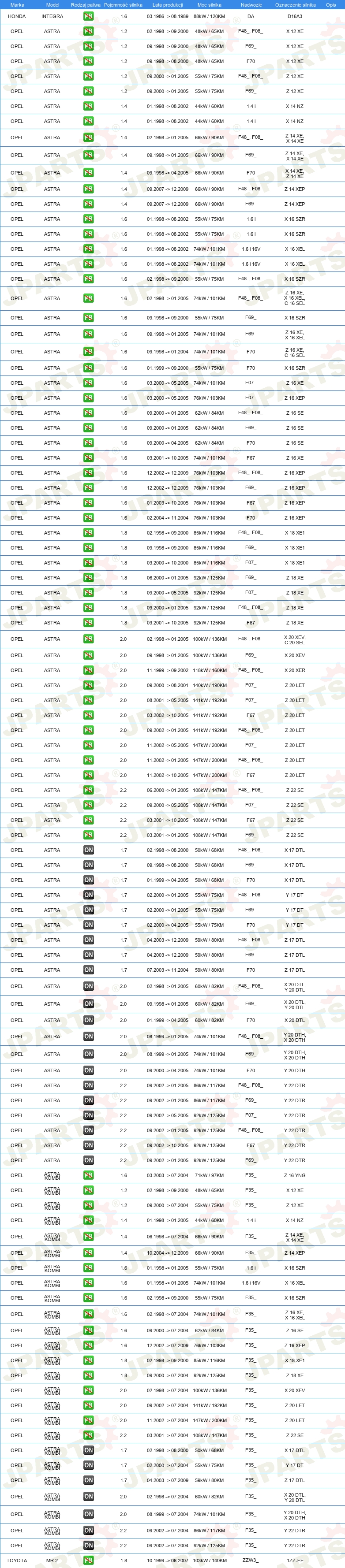Click petrol icon in Astra Kombi Z 16 SE row
The image size is (345, 1568).
(88, 1330)
